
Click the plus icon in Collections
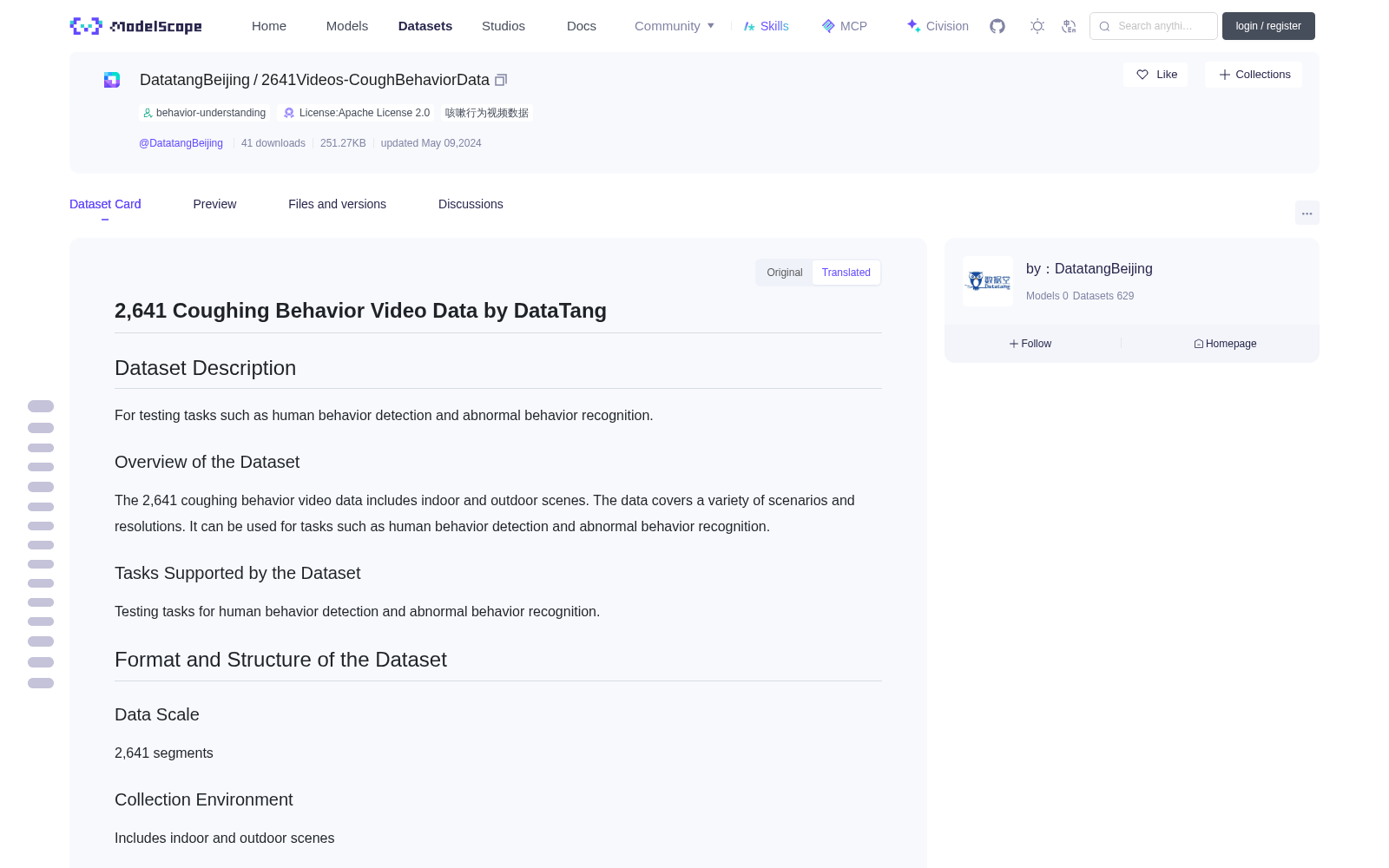[1225, 75]
